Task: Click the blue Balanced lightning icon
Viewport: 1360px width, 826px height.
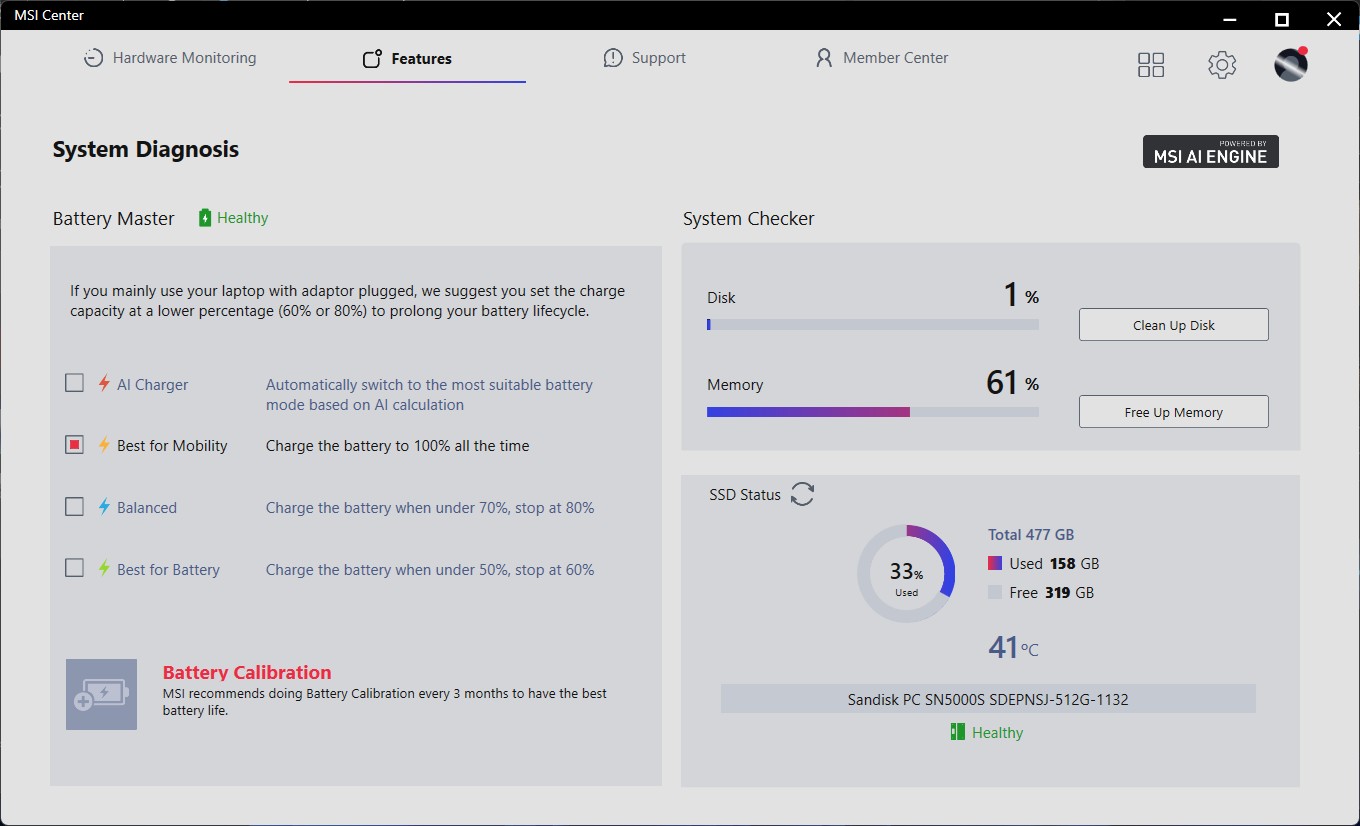Action: click(x=103, y=507)
